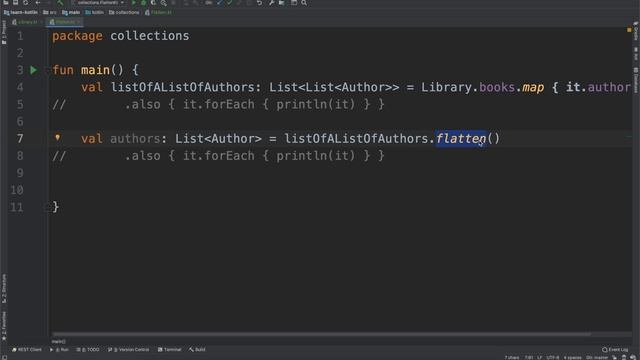Open the Project Structure icon in the toolbar

coord(282,3)
